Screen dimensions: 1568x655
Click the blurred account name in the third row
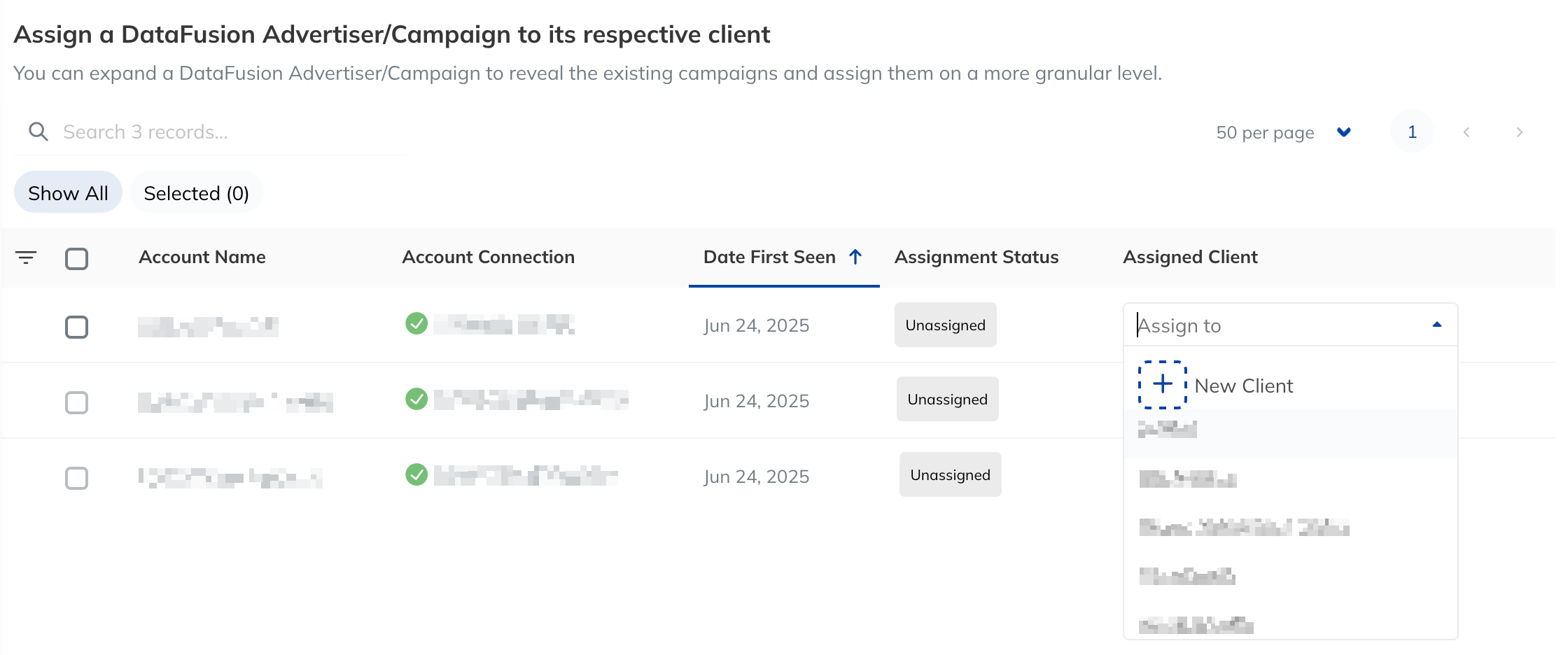coord(230,478)
